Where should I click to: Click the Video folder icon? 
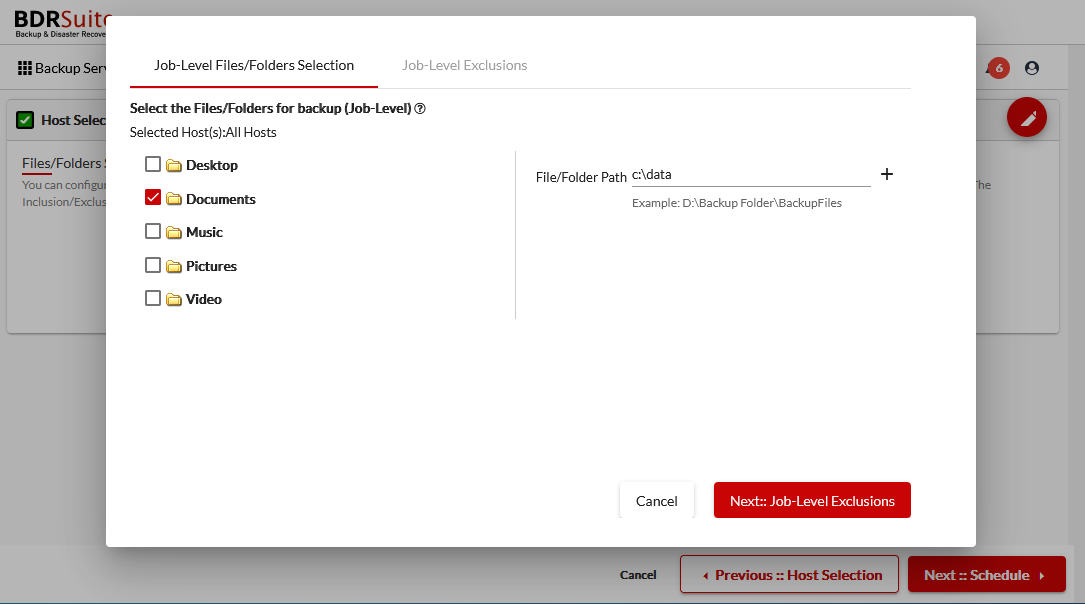(176, 298)
